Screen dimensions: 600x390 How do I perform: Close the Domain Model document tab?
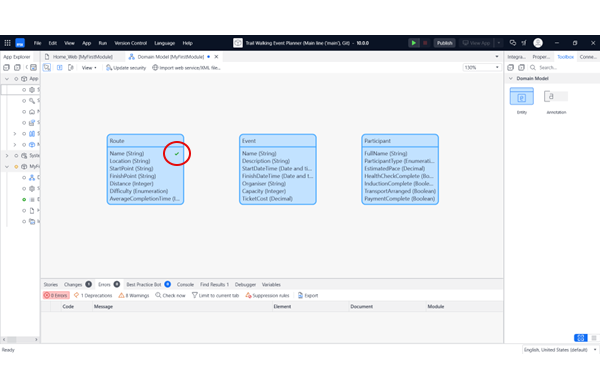[x=216, y=57]
